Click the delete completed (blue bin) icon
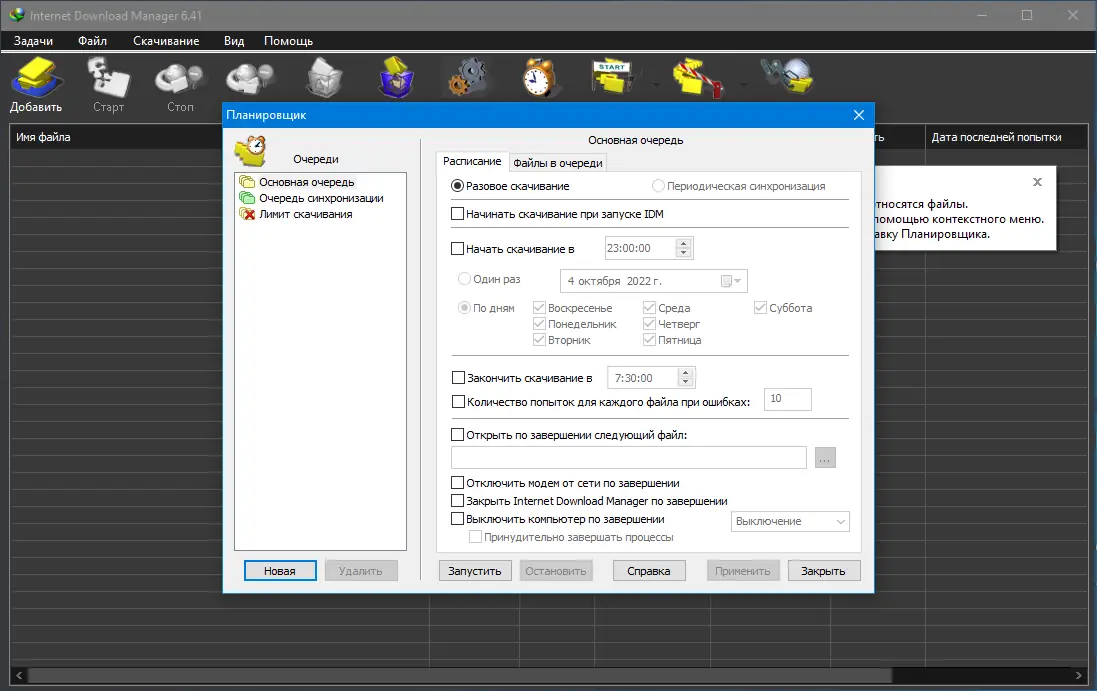Viewport: 1097px width, 691px height. point(397,77)
